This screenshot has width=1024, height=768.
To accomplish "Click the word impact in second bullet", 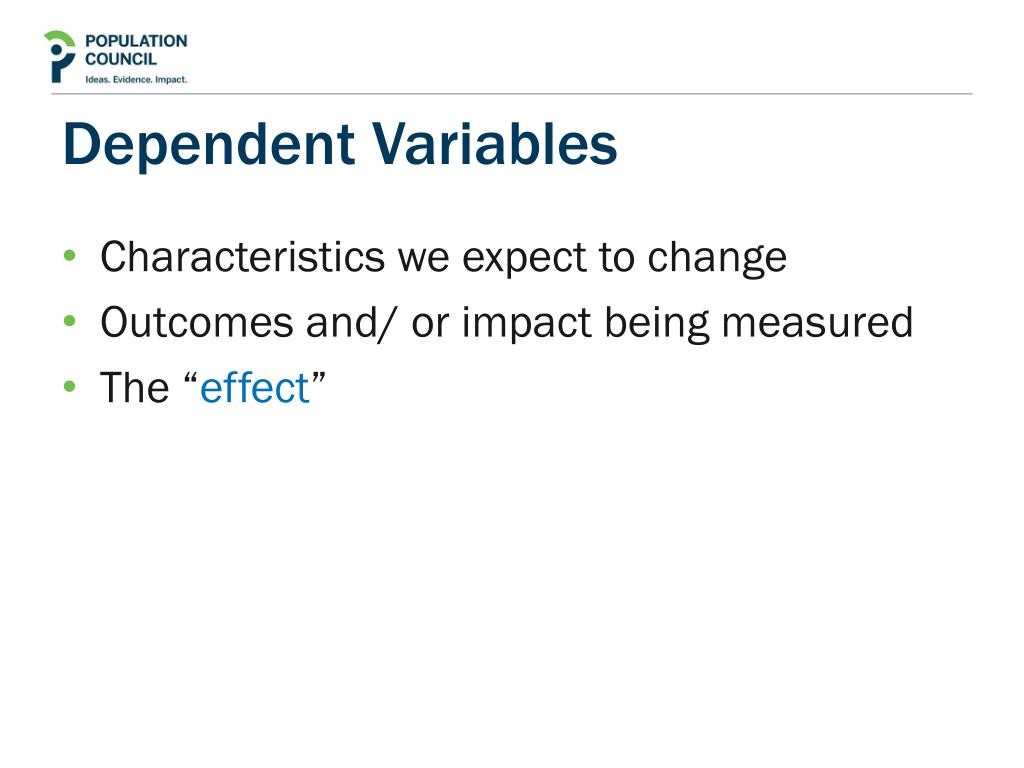I will point(526,324).
